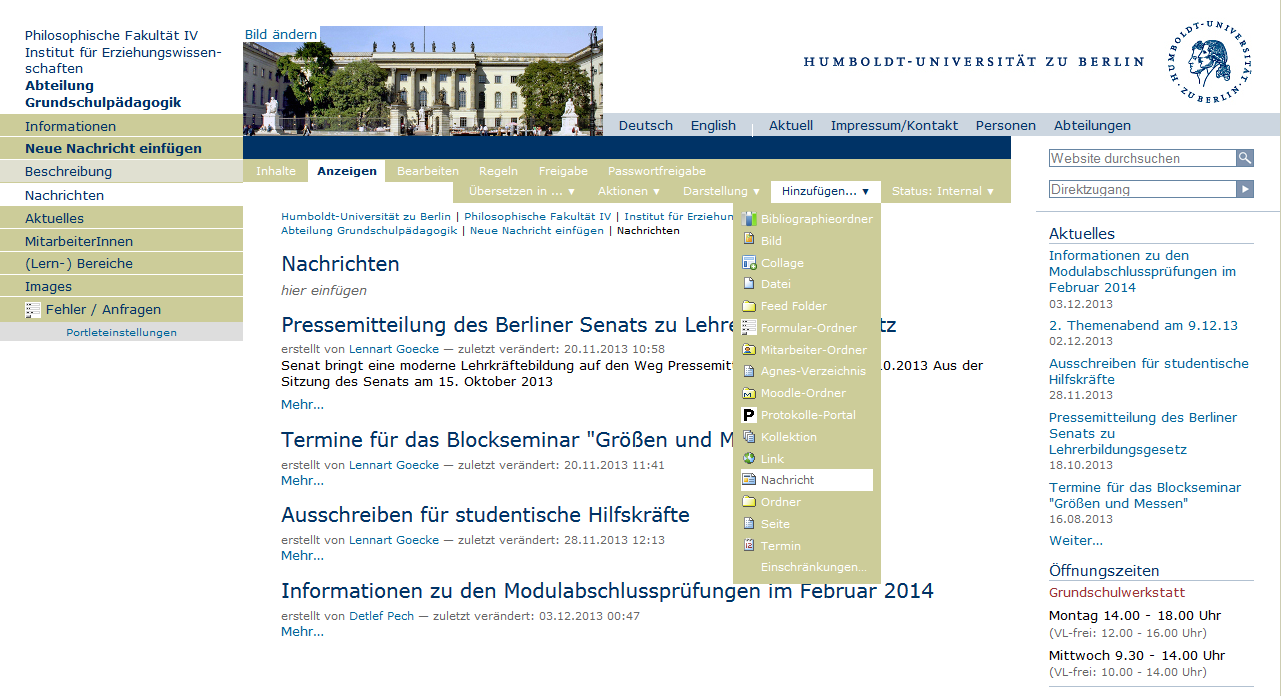Image resolution: width=1281 pixels, height=696 pixels.
Task: Click the Mitarbeiter-Ordner icon
Action: coord(749,350)
